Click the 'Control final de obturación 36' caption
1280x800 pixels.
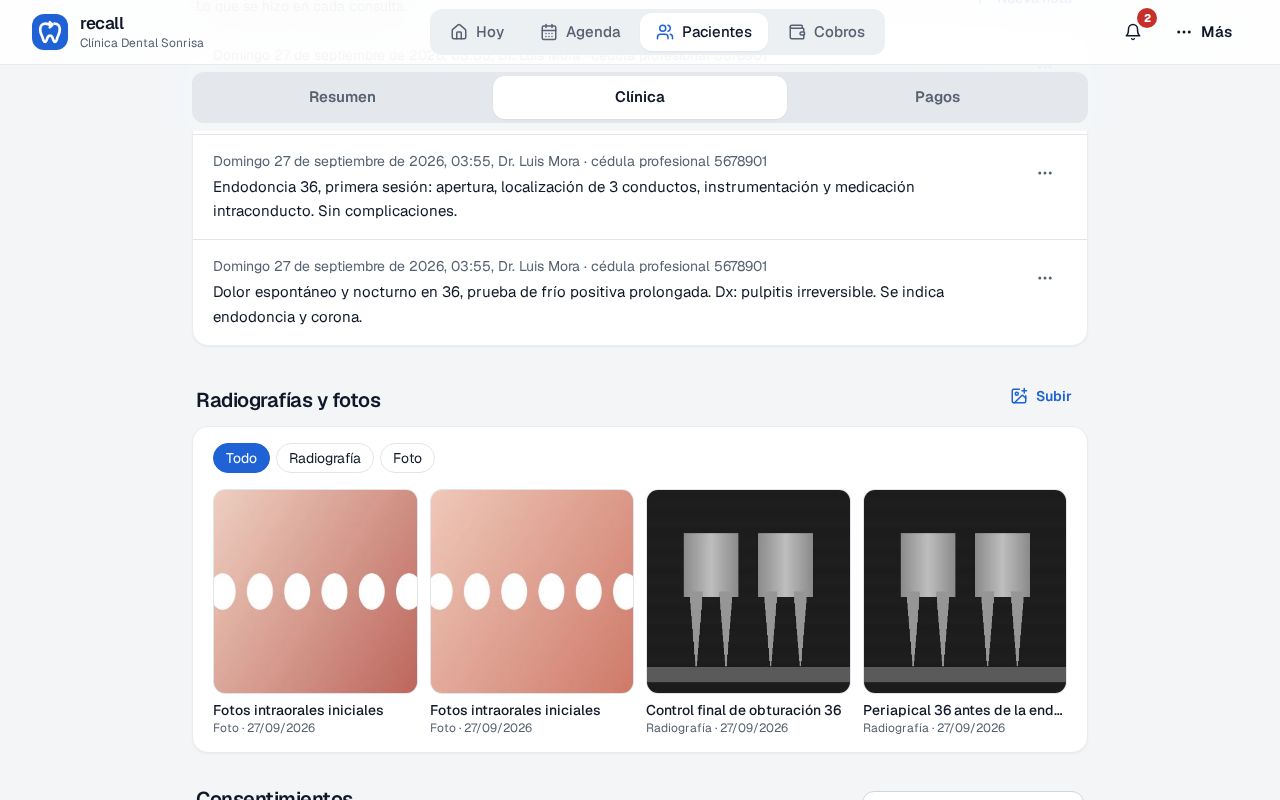(744, 710)
